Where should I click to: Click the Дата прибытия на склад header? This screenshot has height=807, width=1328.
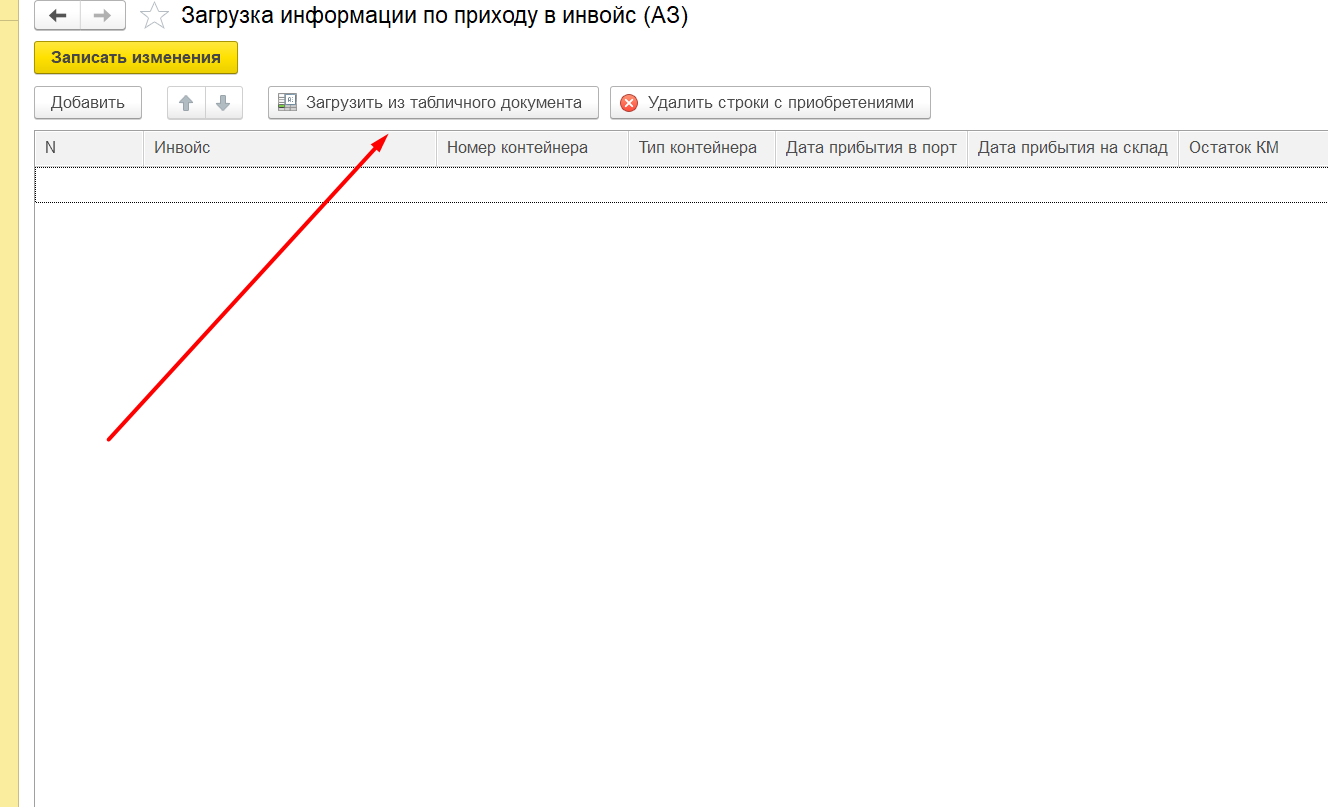[1072, 148]
